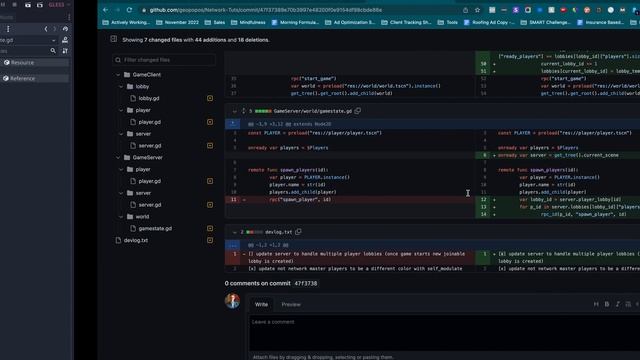Image resolution: width=640 pixels, height=360 pixels.
Task: Expand all lines in gamestate.gd diff
Action: tap(244, 111)
